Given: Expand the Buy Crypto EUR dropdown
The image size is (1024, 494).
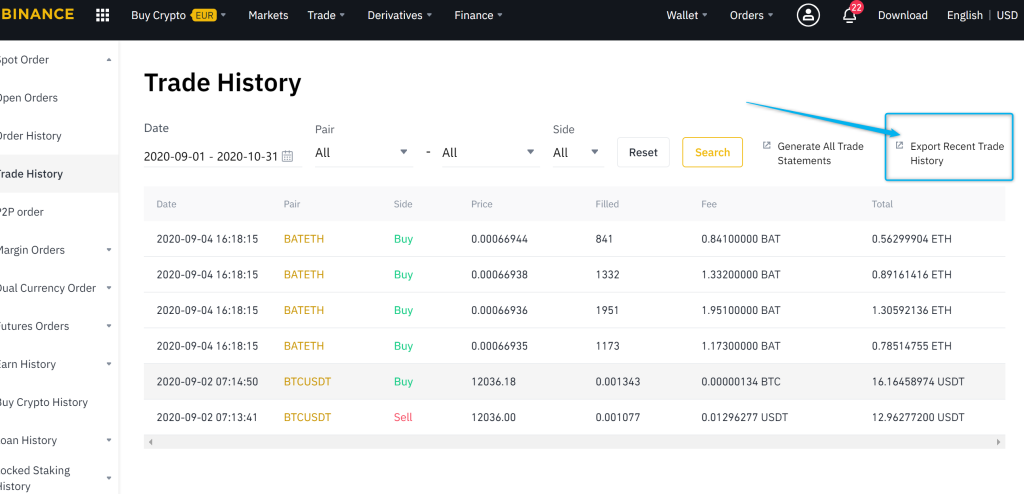Looking at the screenshot, I should point(178,15).
